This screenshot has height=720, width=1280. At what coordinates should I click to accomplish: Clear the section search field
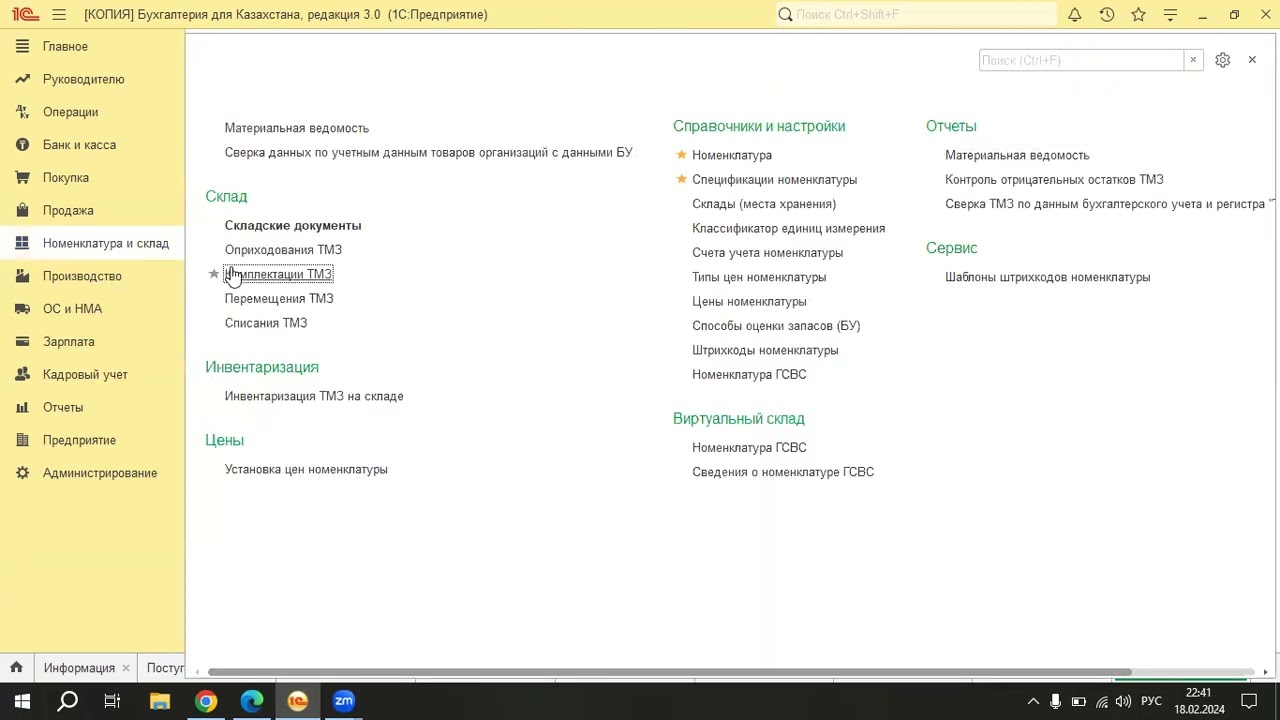[x=1193, y=60]
